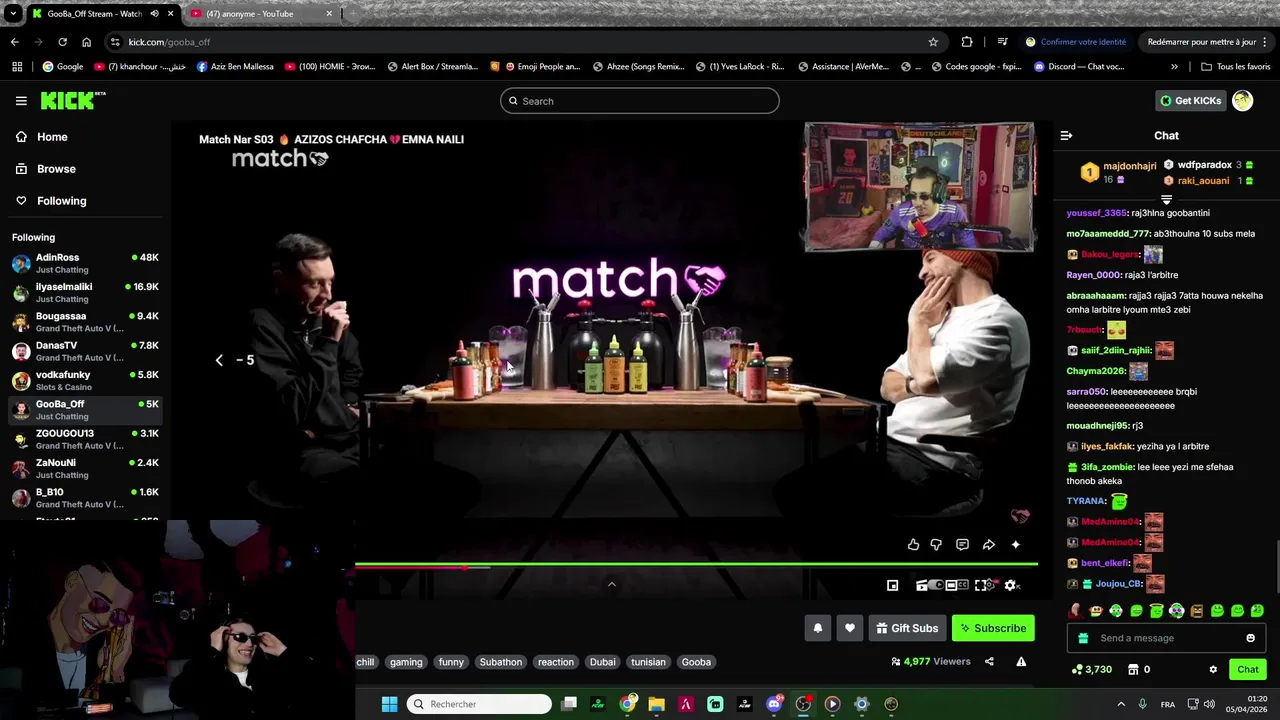
Task: Focus the Kick search field
Action: point(639,101)
